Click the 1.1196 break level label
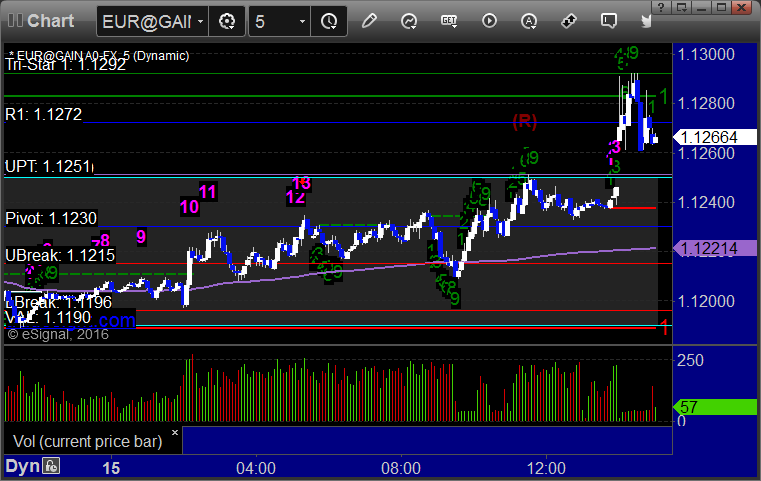This screenshot has width=761, height=481. click(59, 302)
